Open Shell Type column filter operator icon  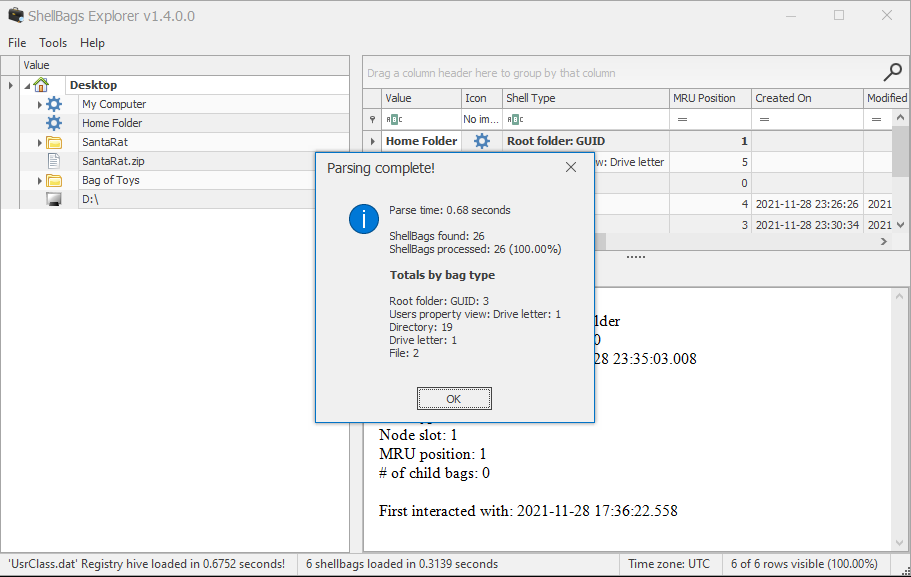[515, 119]
